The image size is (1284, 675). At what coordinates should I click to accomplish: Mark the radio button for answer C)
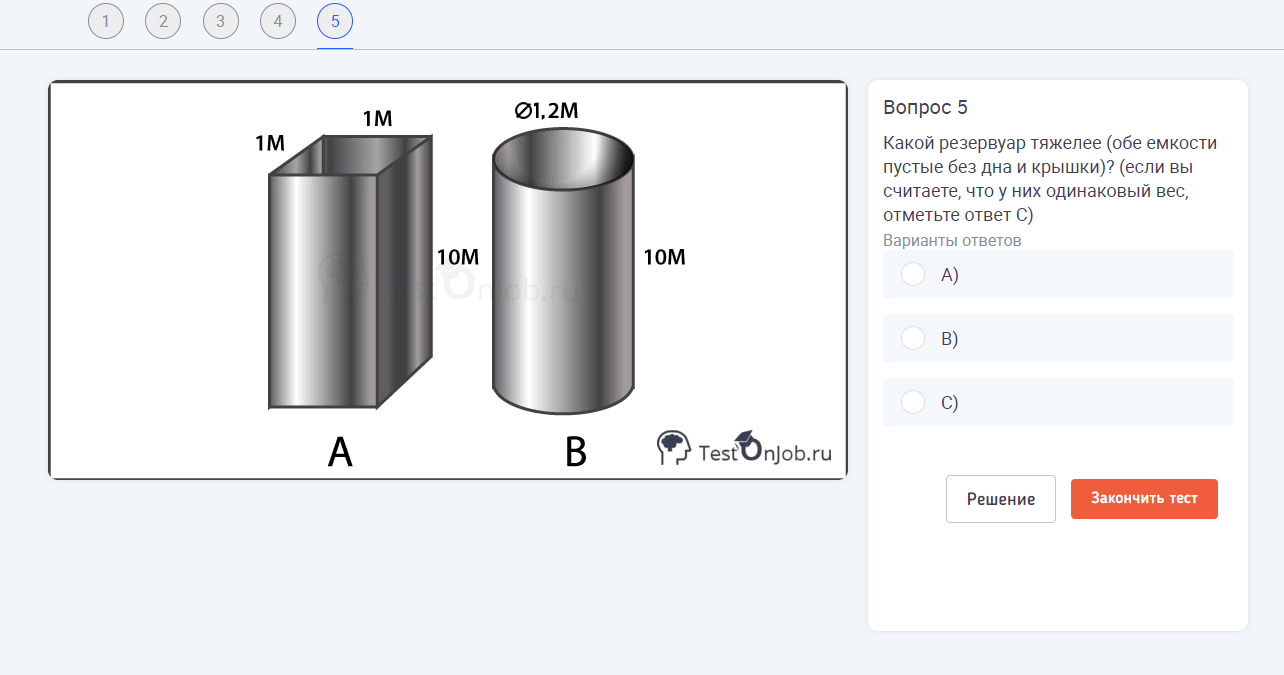pyautogui.click(x=913, y=402)
